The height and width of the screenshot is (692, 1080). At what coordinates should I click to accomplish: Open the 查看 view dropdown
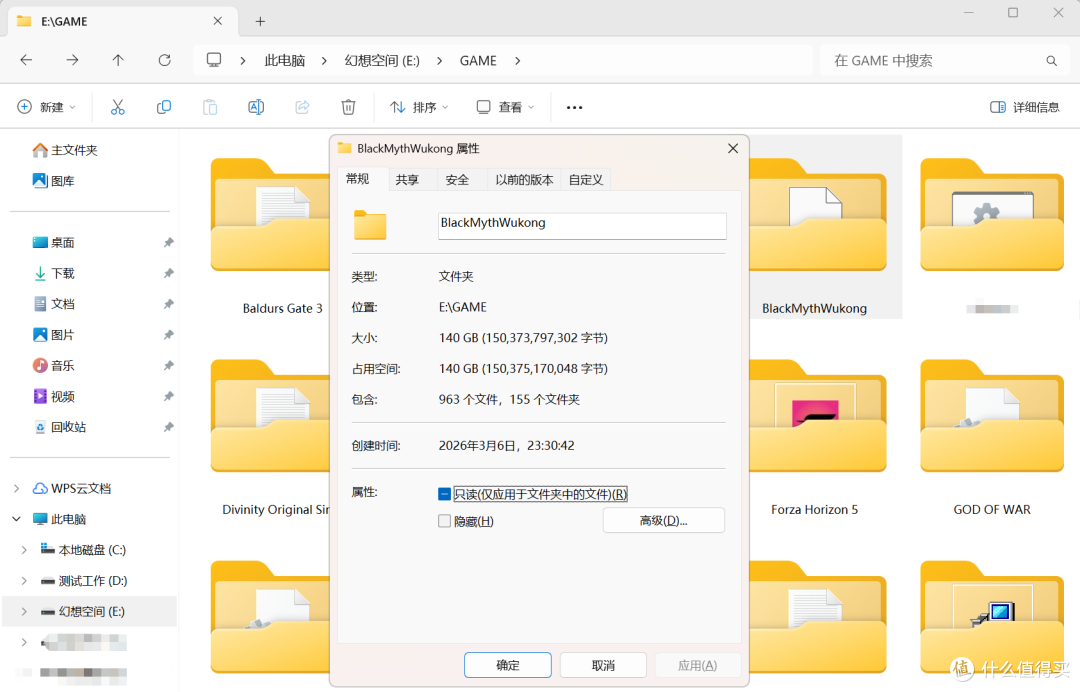pos(506,107)
